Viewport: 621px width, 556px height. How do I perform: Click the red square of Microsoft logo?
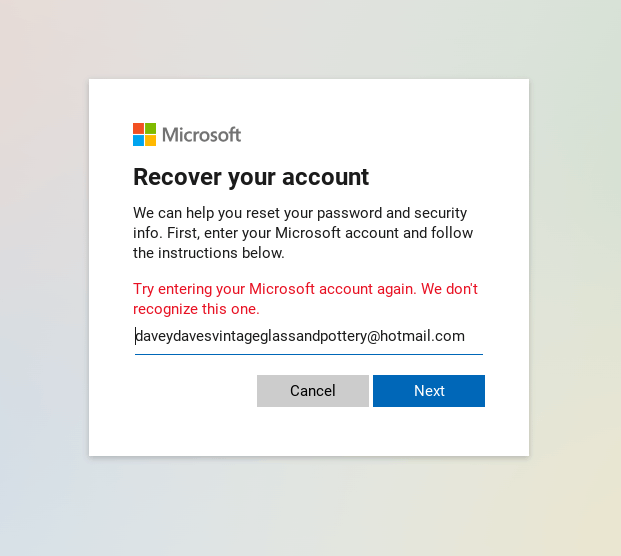(x=138, y=128)
